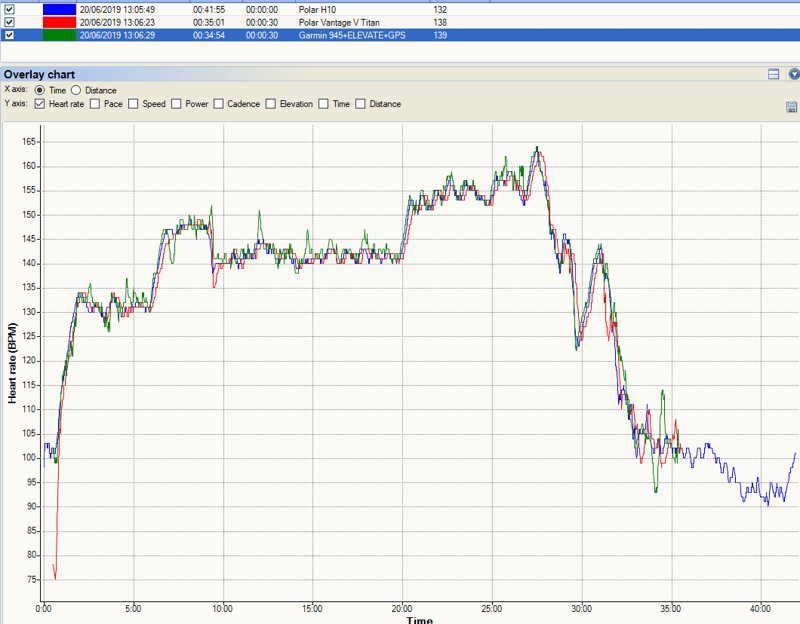Uncheck the Polar H10 row checkbox
Screen dimensions: 800x624
(x=9, y=9)
